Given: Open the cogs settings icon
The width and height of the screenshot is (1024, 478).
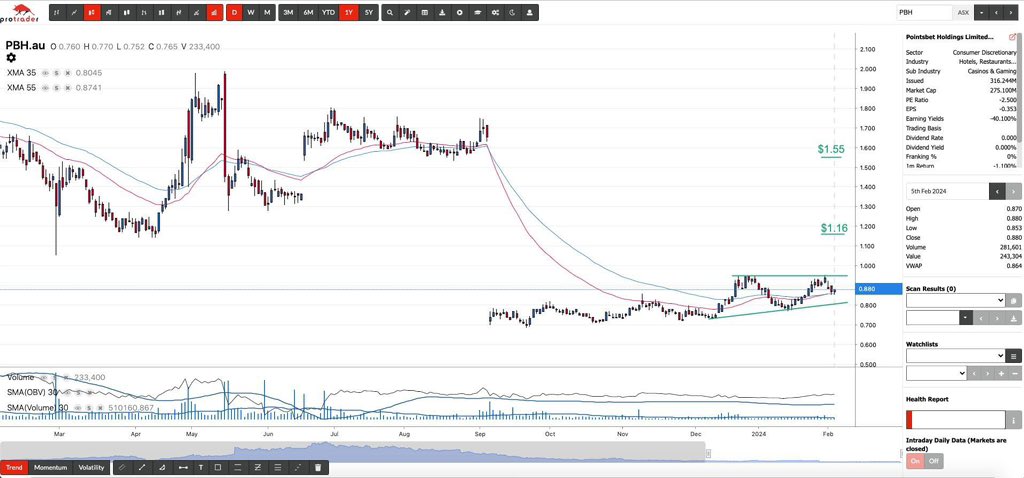Looking at the screenshot, I should tap(496, 12).
